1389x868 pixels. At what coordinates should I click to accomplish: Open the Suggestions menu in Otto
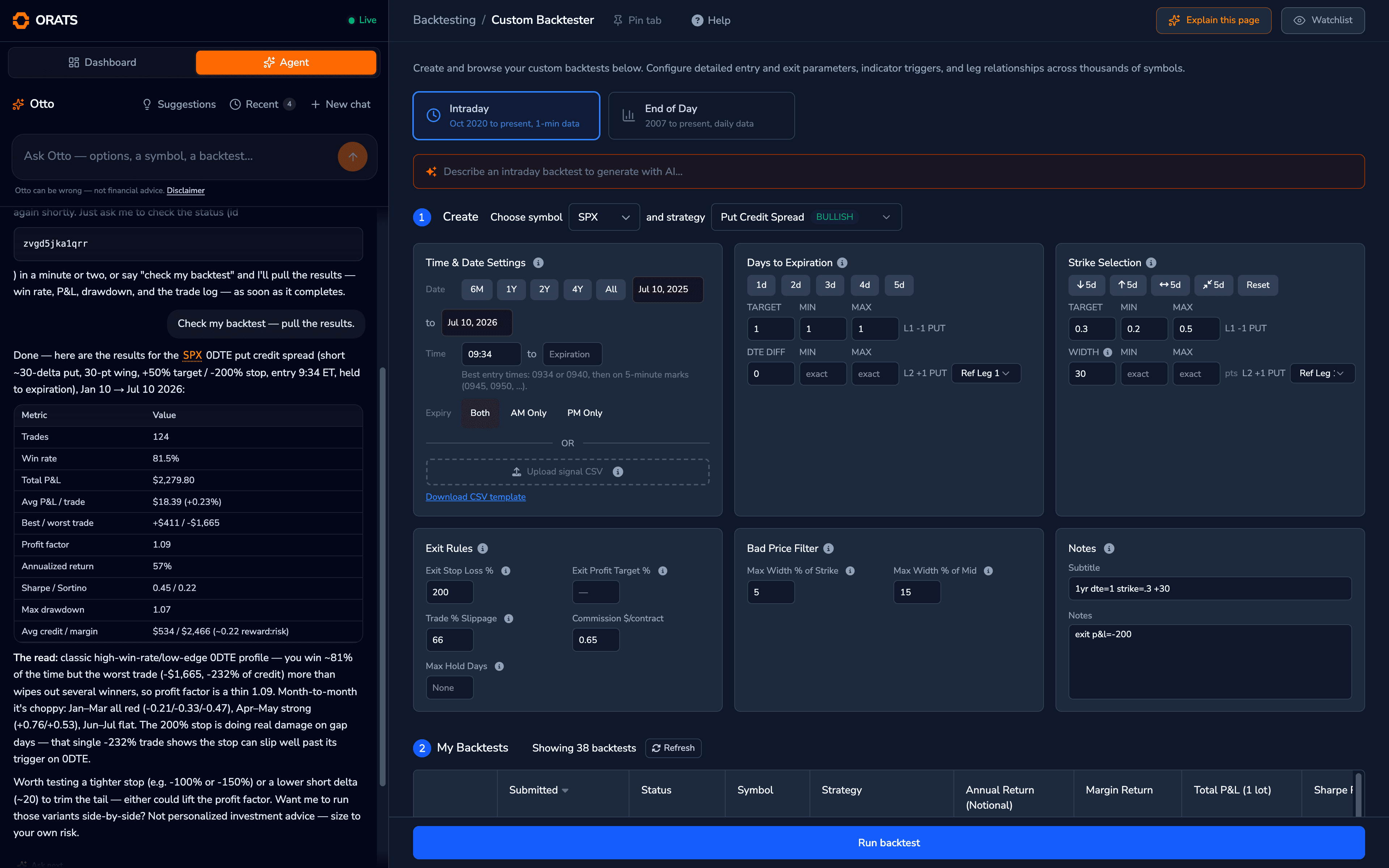[x=179, y=104]
